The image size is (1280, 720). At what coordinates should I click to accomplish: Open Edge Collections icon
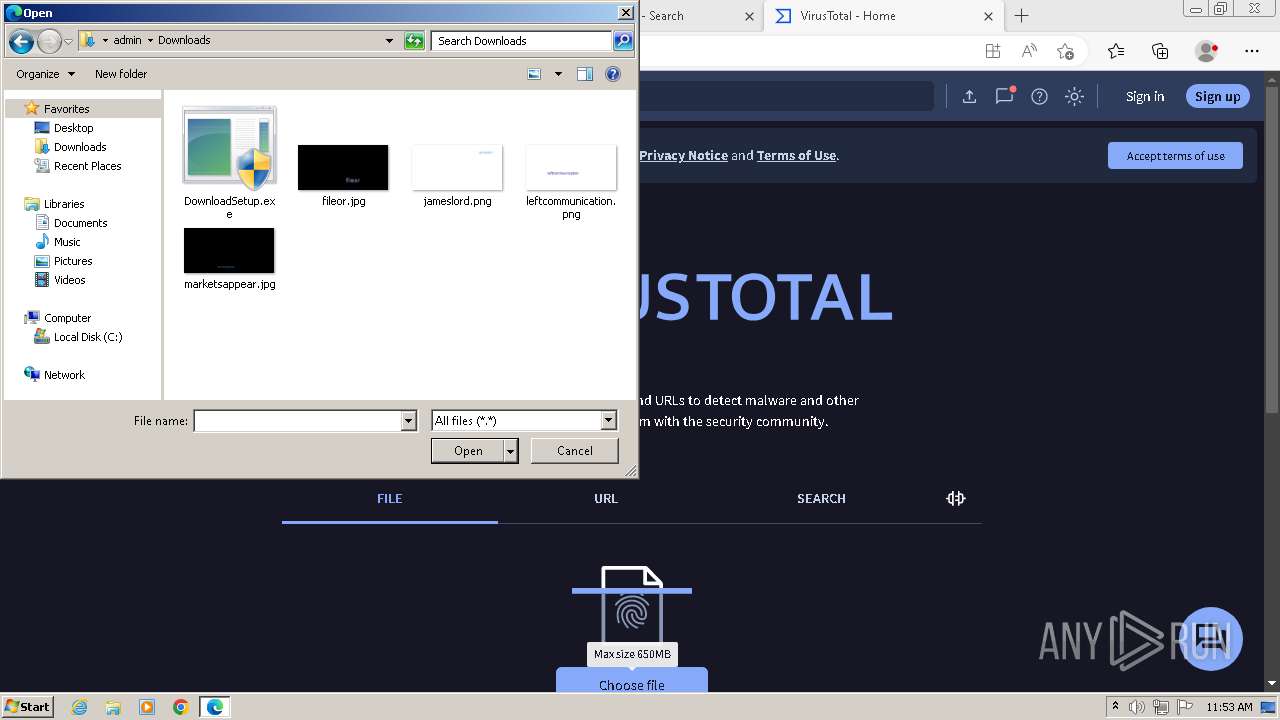pyautogui.click(x=1160, y=51)
